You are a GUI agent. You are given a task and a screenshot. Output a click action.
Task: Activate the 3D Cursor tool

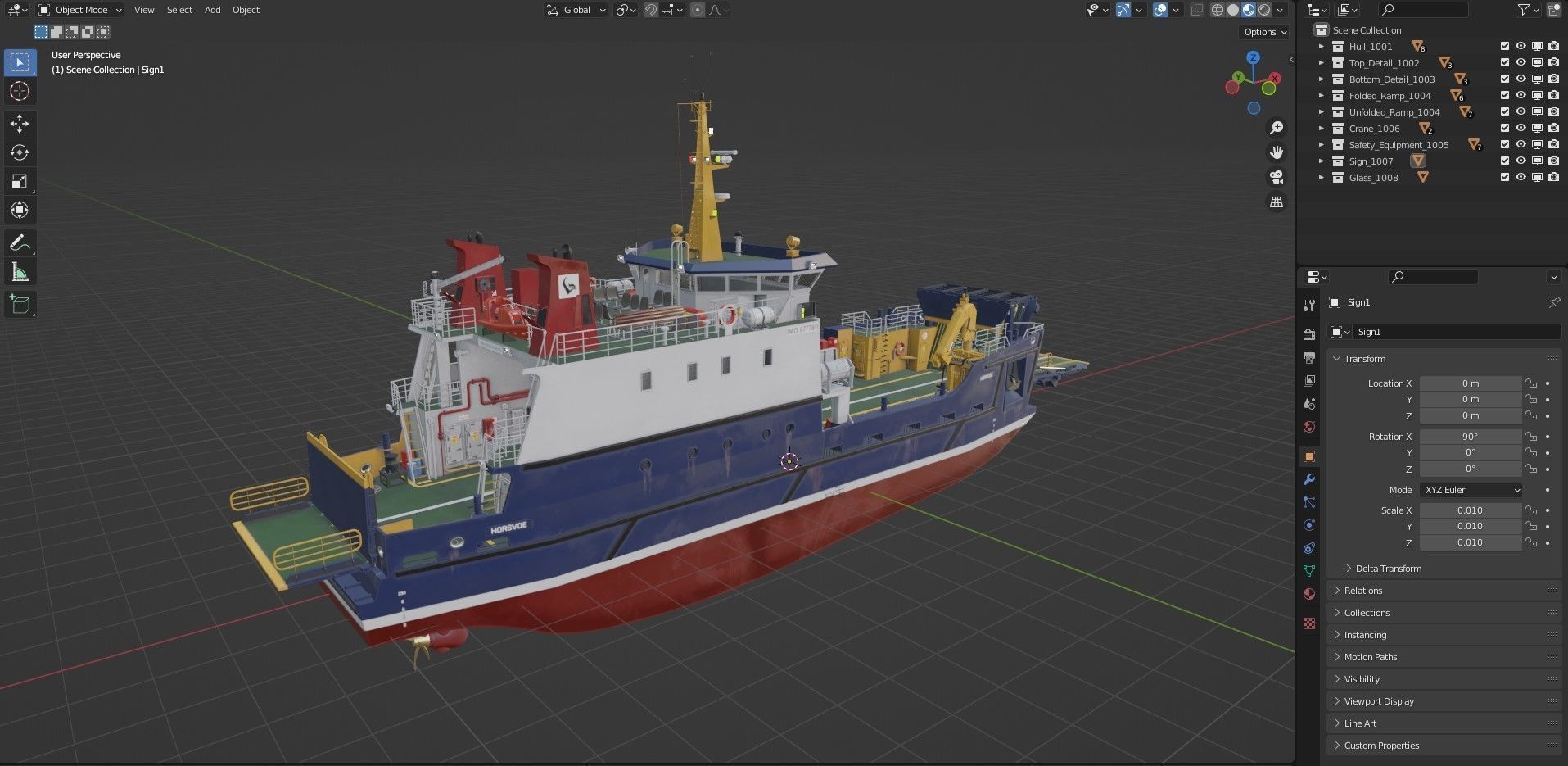(x=20, y=91)
